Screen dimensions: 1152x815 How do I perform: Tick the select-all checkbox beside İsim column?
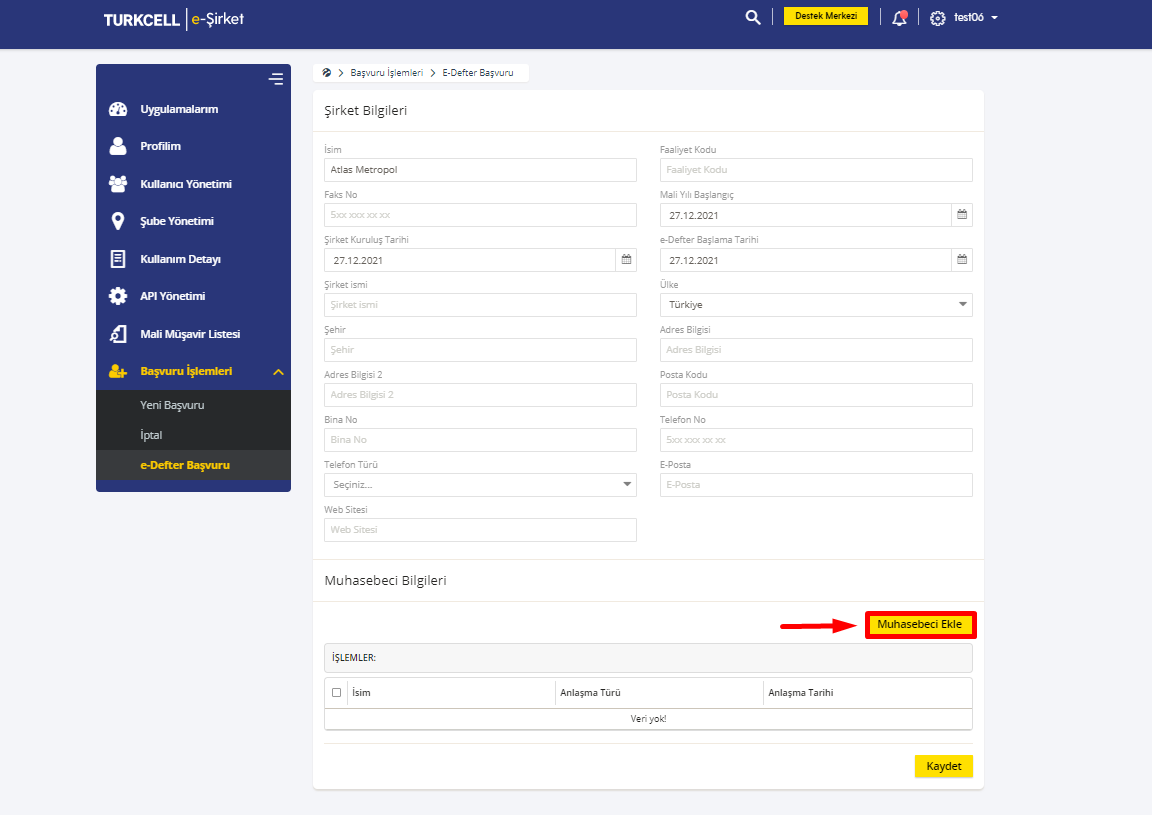(x=336, y=692)
